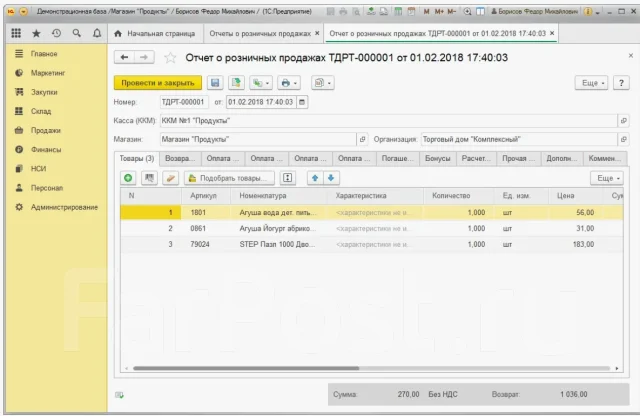The height and width of the screenshot is (416, 640).
Task: Open Продажи section in sidebar
Action: 46,130
